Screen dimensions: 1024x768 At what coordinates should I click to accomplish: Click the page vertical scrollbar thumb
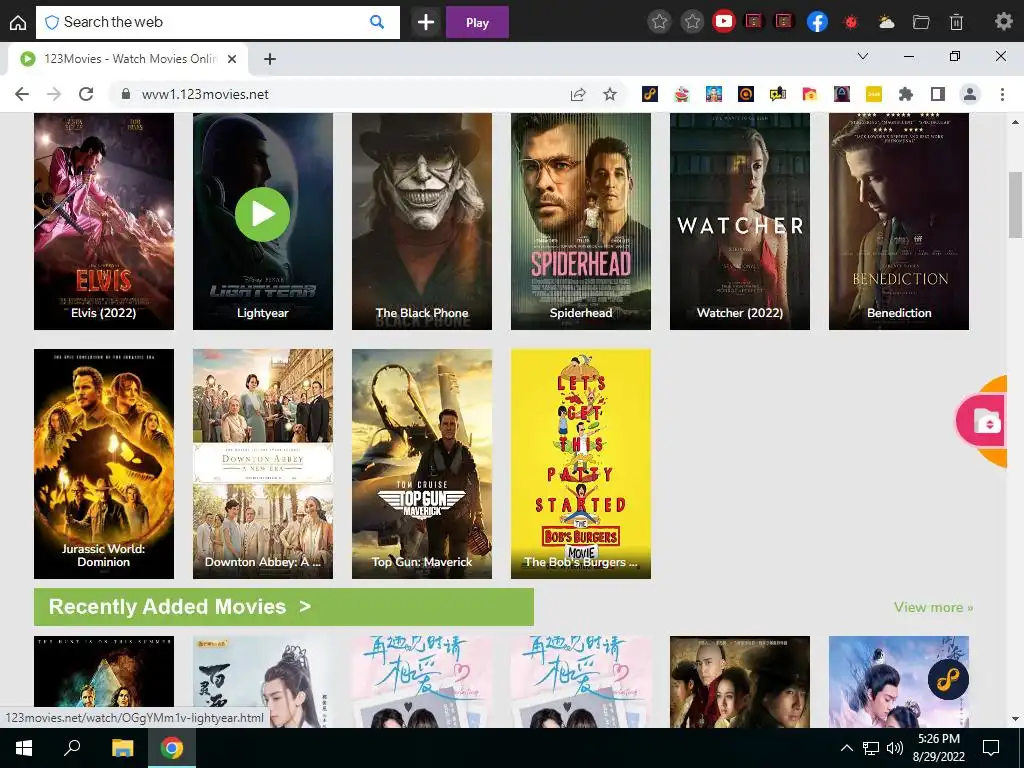(1016, 205)
